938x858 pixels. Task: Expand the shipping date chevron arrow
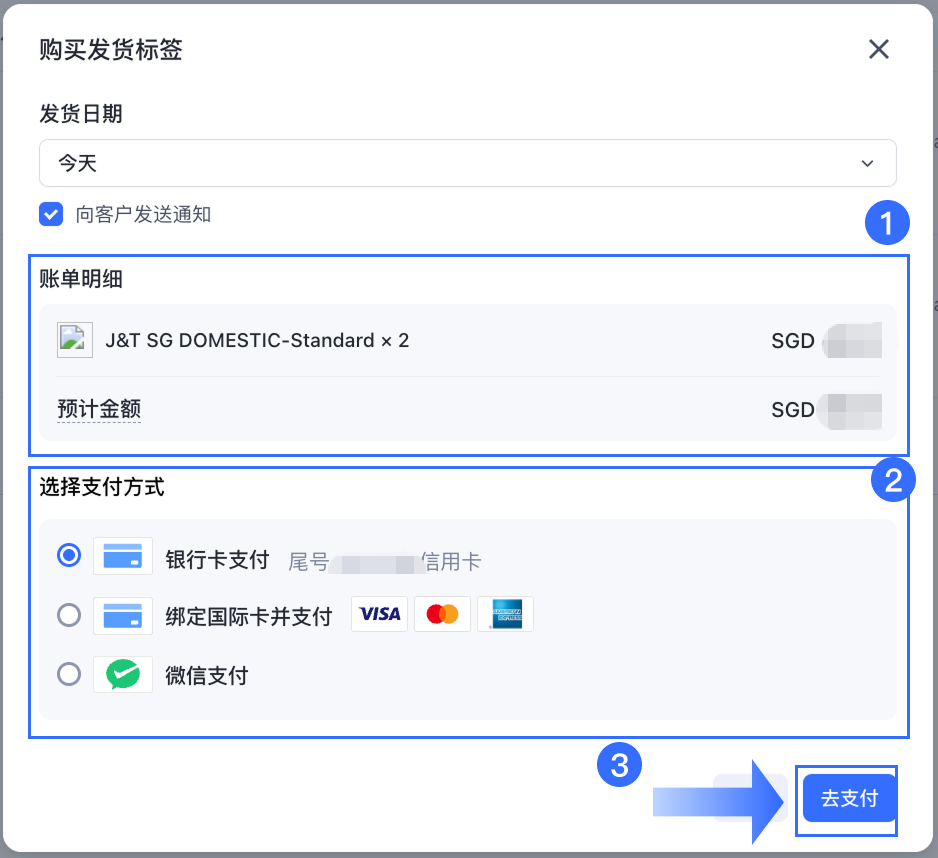pyautogui.click(x=867, y=163)
